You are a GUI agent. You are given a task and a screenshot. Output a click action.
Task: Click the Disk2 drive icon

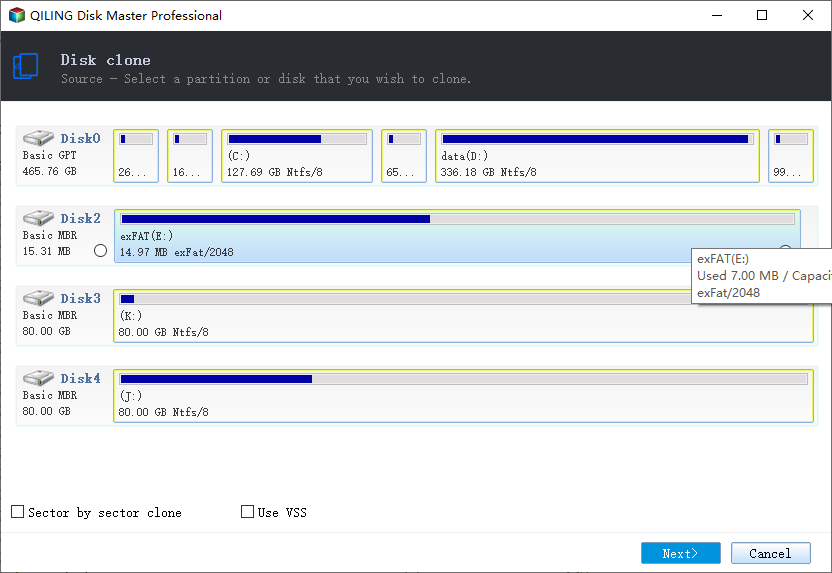pos(38,218)
